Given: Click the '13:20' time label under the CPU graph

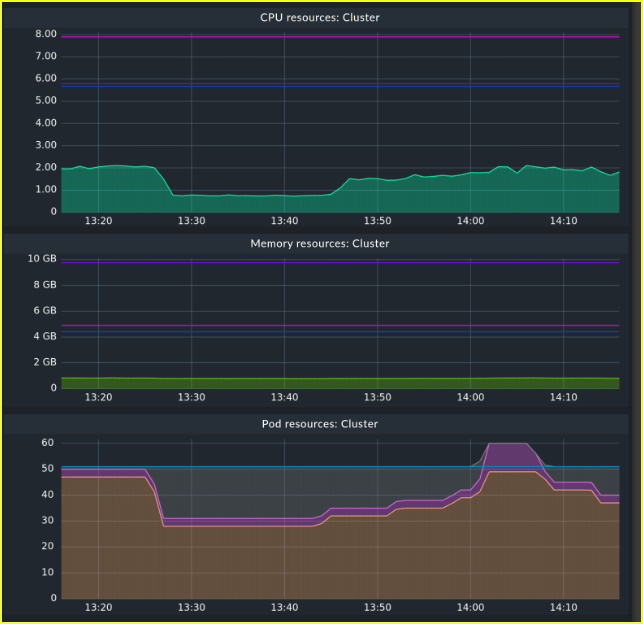Looking at the screenshot, I should pos(98,221).
